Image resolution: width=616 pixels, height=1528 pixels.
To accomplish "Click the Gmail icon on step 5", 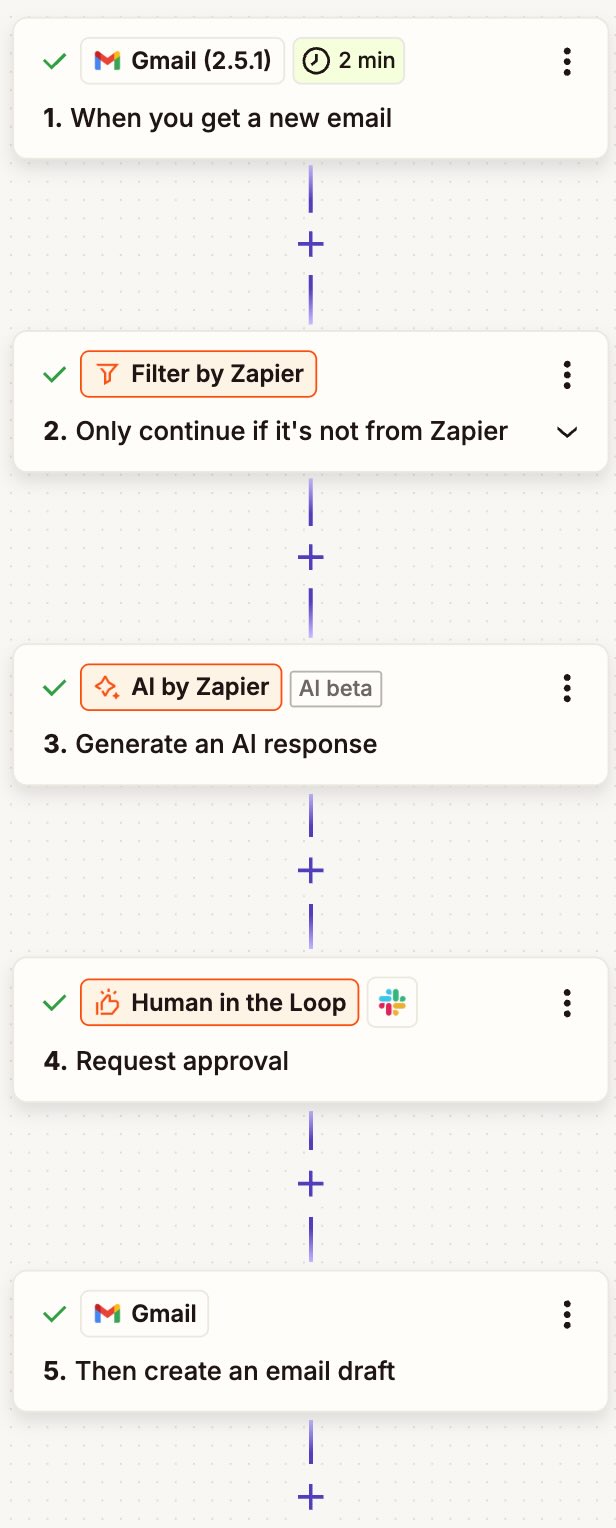I will coord(108,1313).
